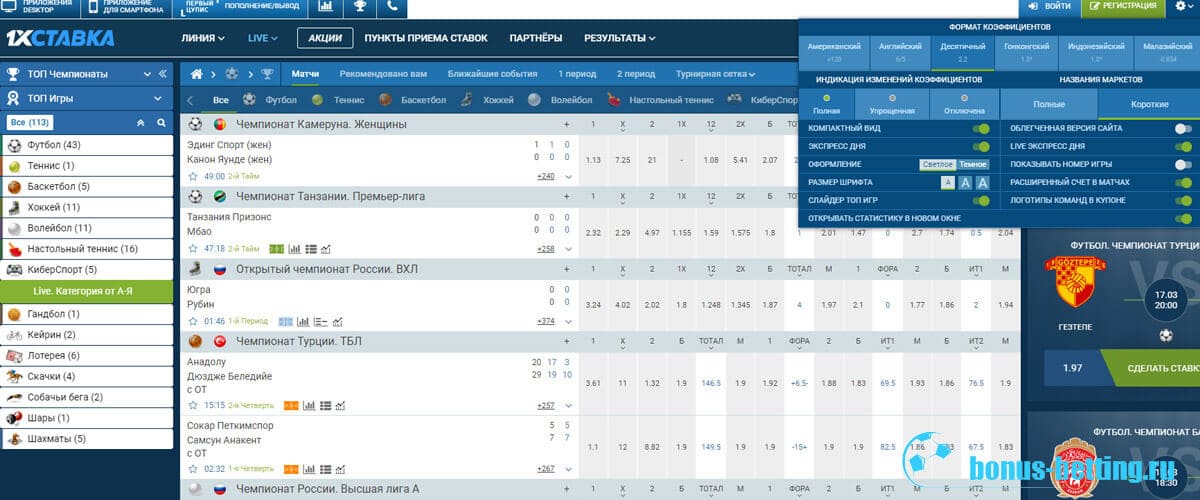This screenshot has width=1200, height=500.
Task: Click the search icon in the sidebar
Action: (x=160, y=122)
